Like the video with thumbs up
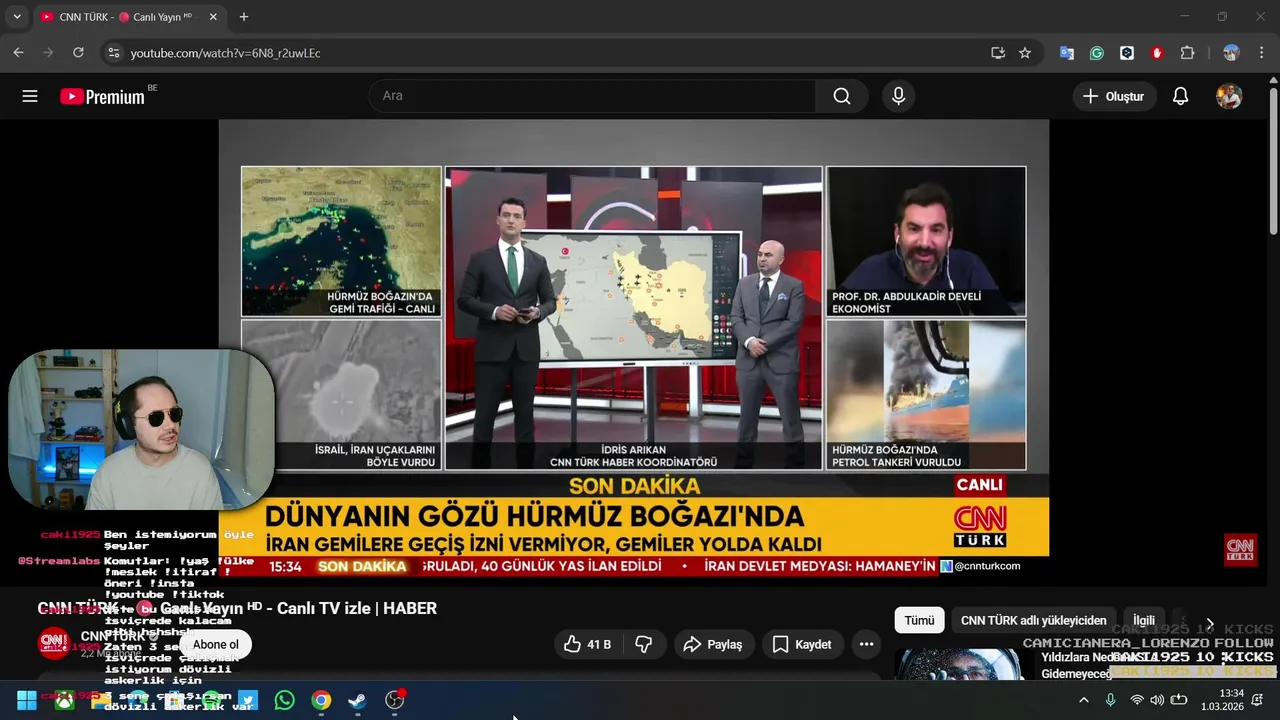Viewport: 1280px width, 720px height. (x=588, y=645)
